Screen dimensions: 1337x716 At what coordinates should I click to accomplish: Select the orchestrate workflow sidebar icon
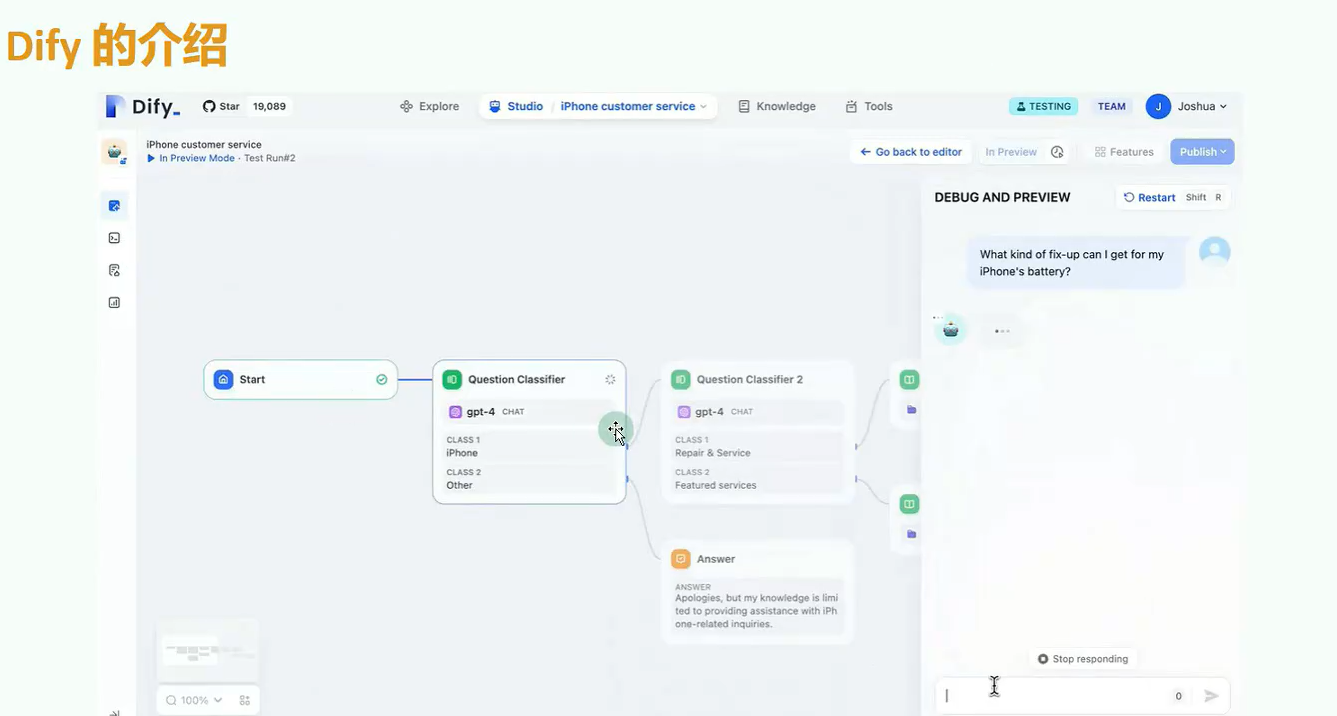(114, 206)
